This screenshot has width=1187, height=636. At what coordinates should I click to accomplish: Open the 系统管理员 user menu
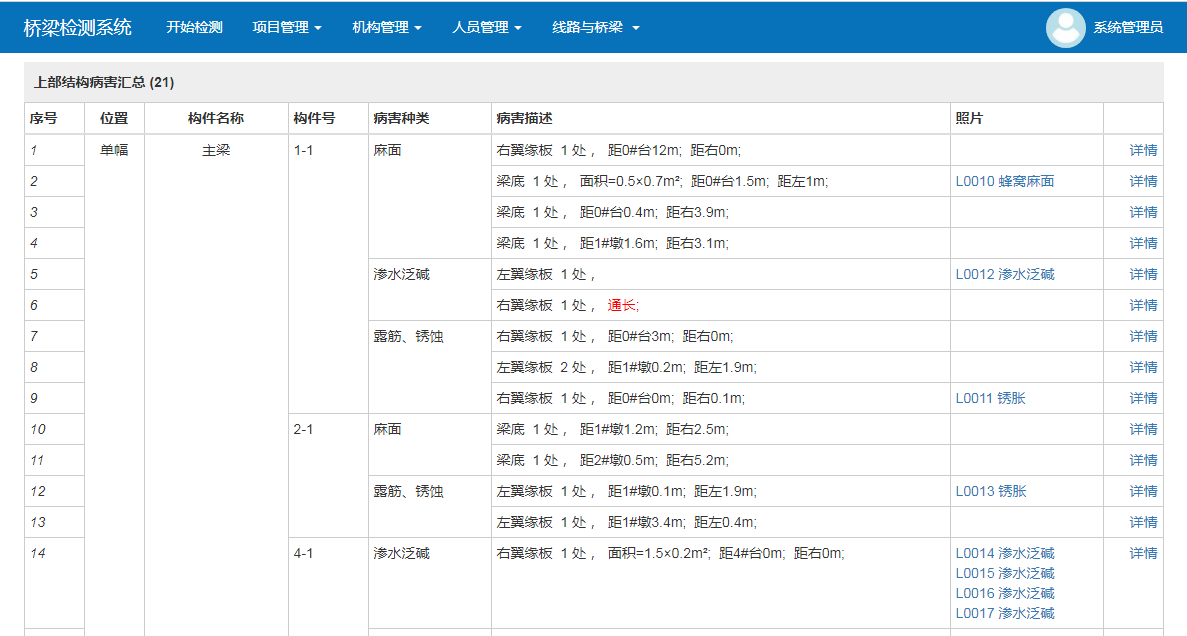pos(1128,28)
